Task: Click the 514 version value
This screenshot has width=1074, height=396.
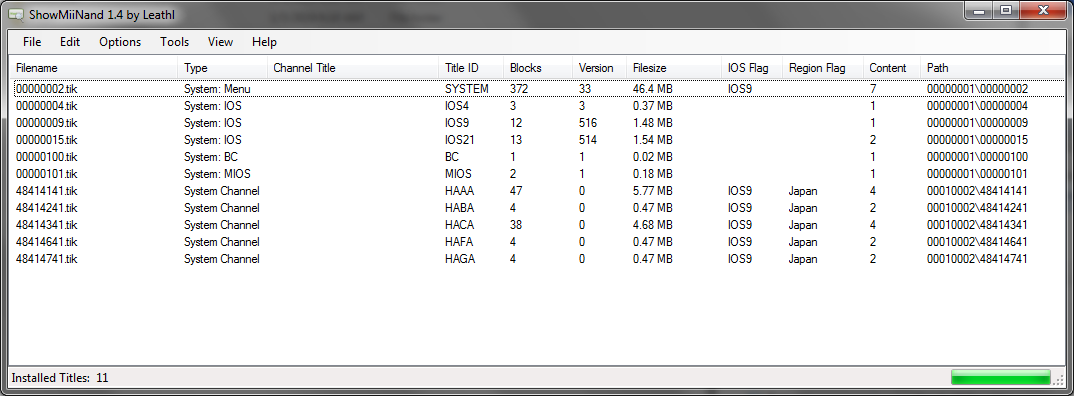Action: coord(588,140)
